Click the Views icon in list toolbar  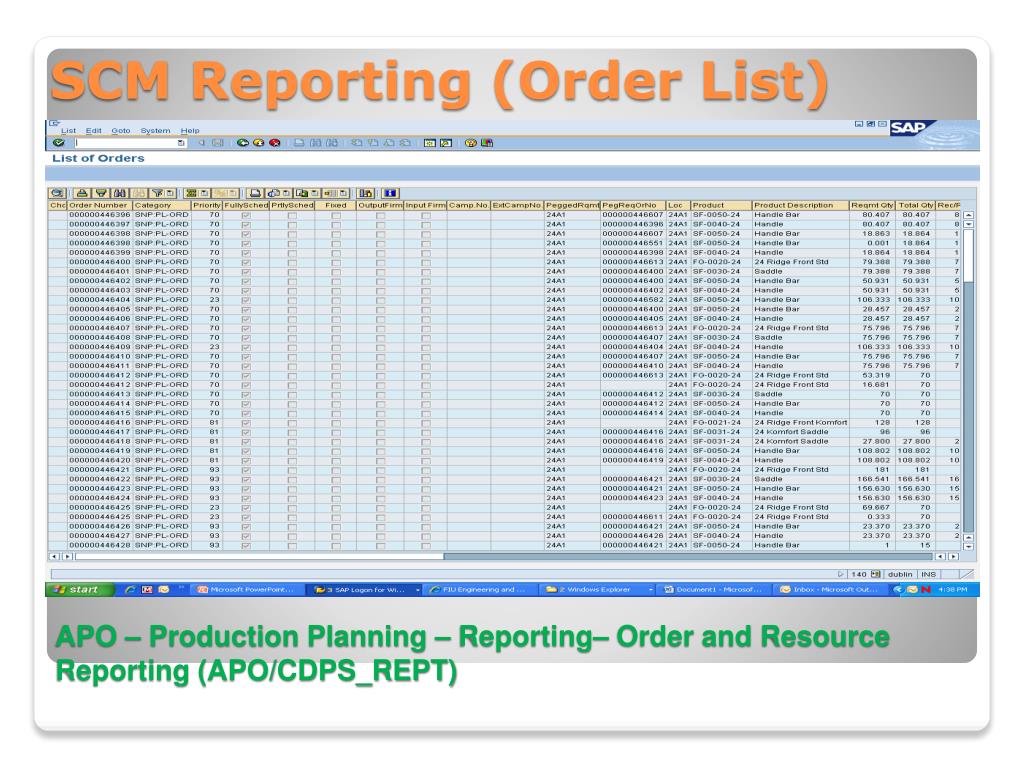pyautogui.click(x=274, y=193)
